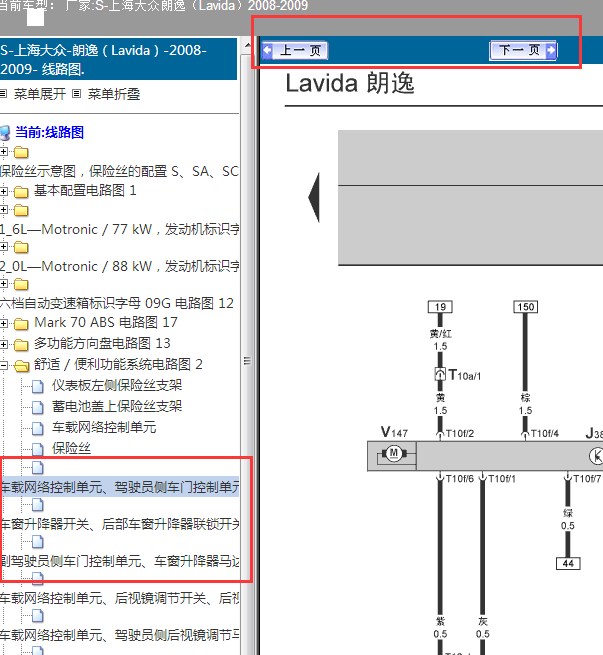Click page icon above 驾驶员侧后视镜调节 text
This screenshot has height=655, width=603.
(x=38, y=616)
